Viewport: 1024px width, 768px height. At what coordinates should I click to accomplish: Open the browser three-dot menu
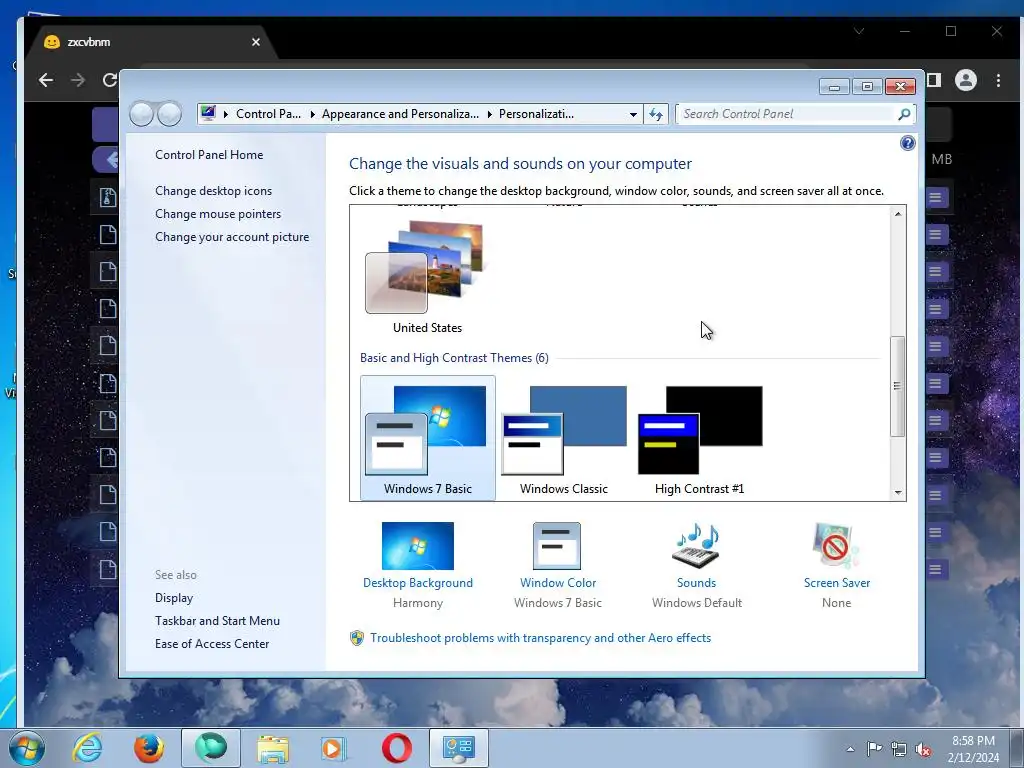click(998, 80)
